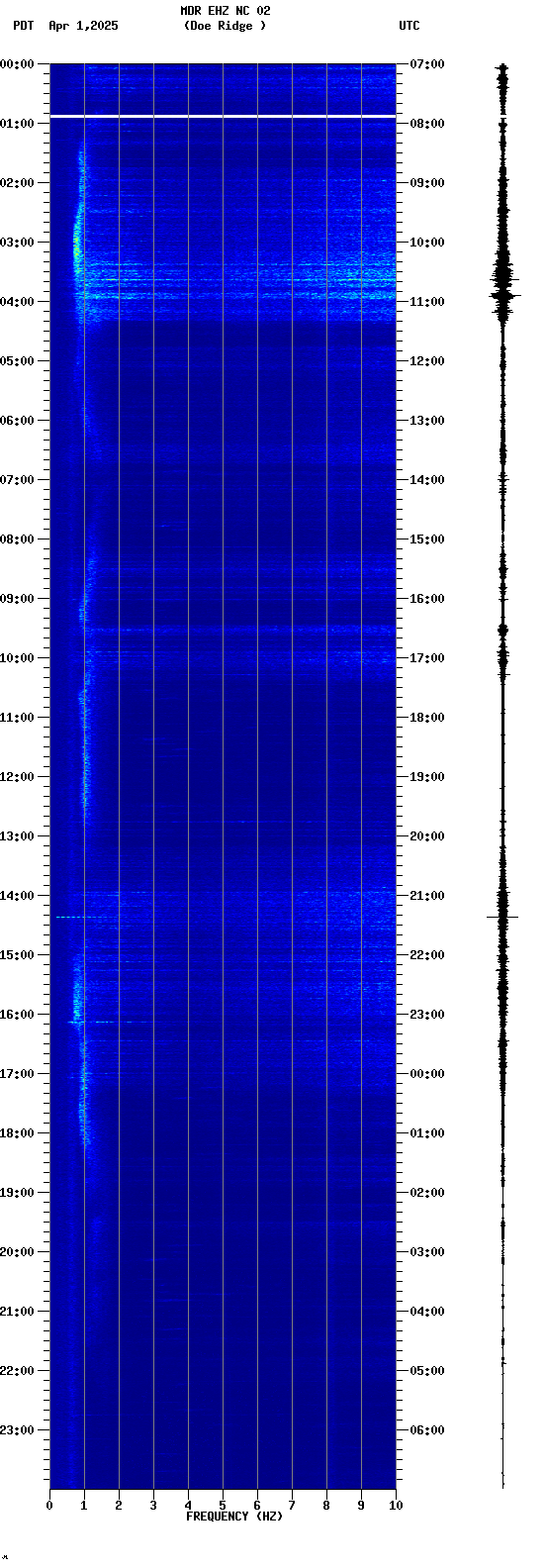The width and height of the screenshot is (546, 1568).
Task: Click the 8 Hz frequency tick label
Action: click(x=326, y=1506)
